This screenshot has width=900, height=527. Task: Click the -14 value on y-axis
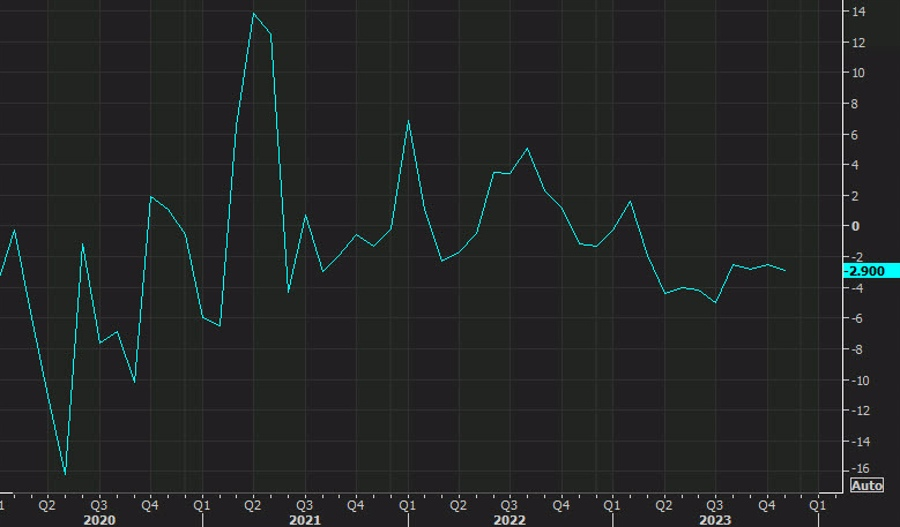pos(859,441)
